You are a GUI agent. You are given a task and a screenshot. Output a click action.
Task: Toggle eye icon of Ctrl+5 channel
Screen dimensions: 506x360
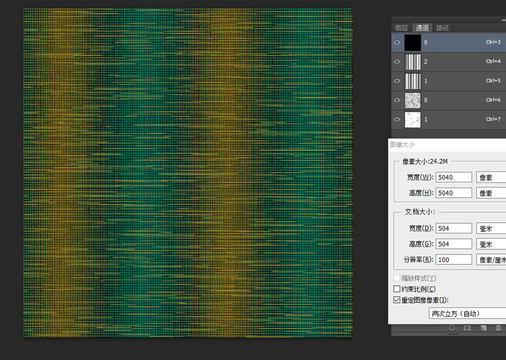pos(397,81)
